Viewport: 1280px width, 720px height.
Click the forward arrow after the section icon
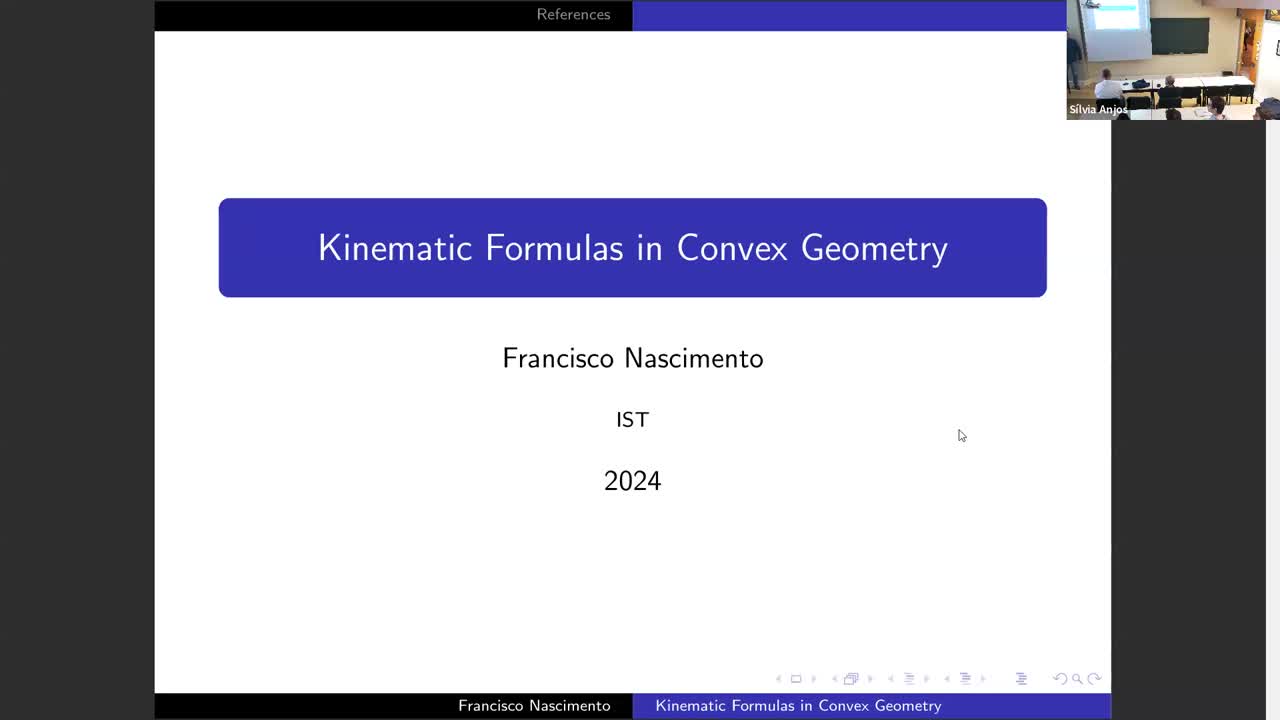929,679
